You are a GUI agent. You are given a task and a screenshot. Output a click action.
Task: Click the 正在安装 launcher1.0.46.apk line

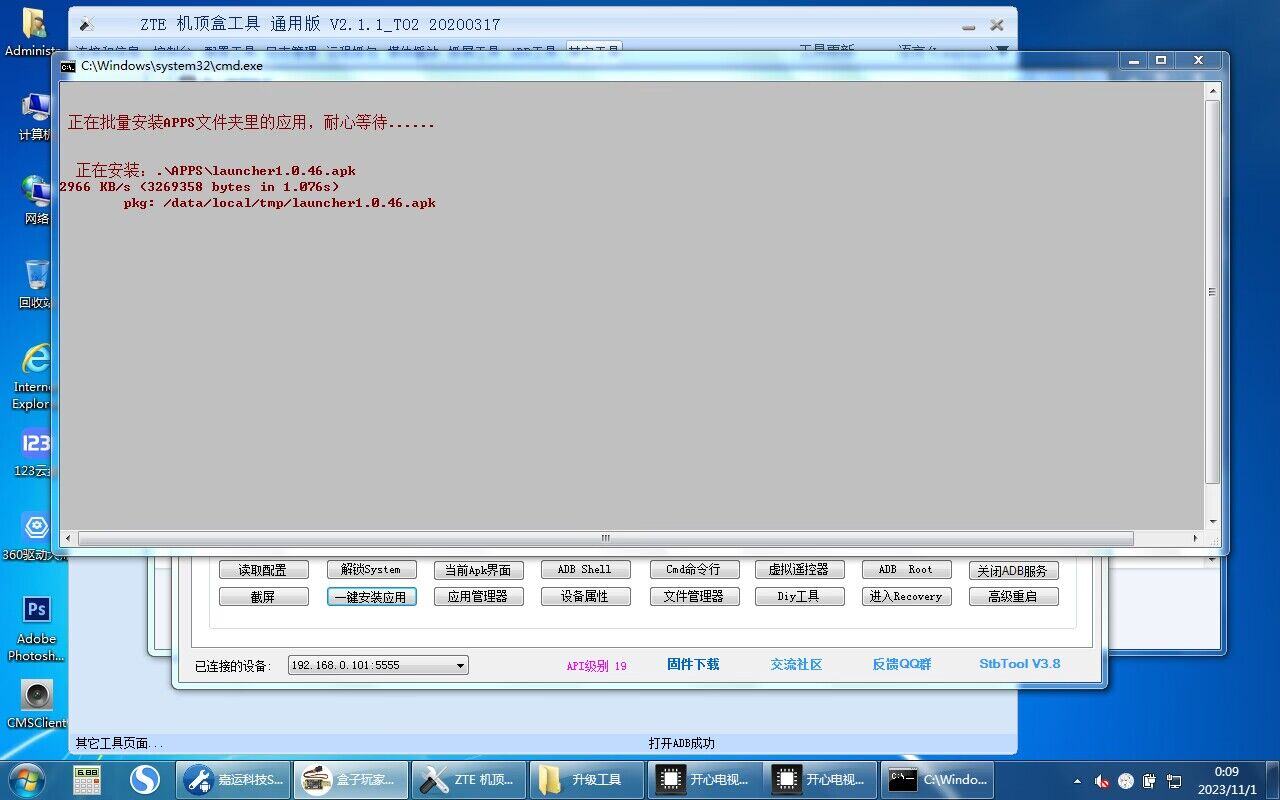coord(216,171)
